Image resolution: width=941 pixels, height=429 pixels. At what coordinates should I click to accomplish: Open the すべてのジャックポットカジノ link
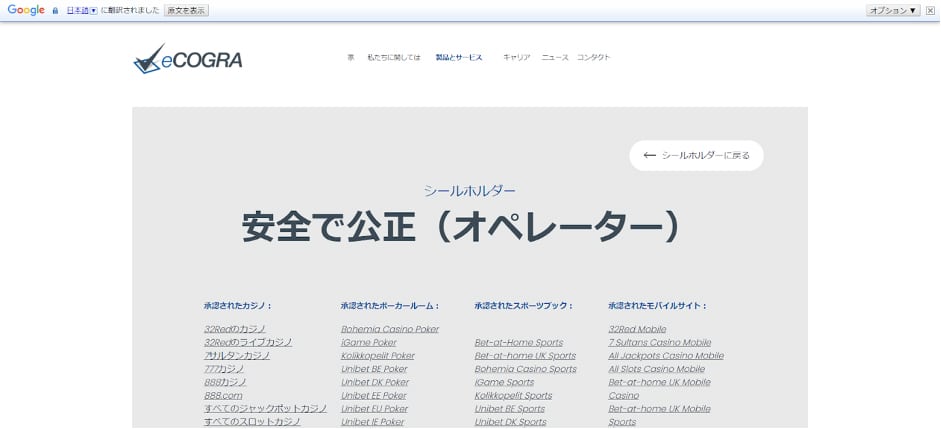[x=265, y=409]
